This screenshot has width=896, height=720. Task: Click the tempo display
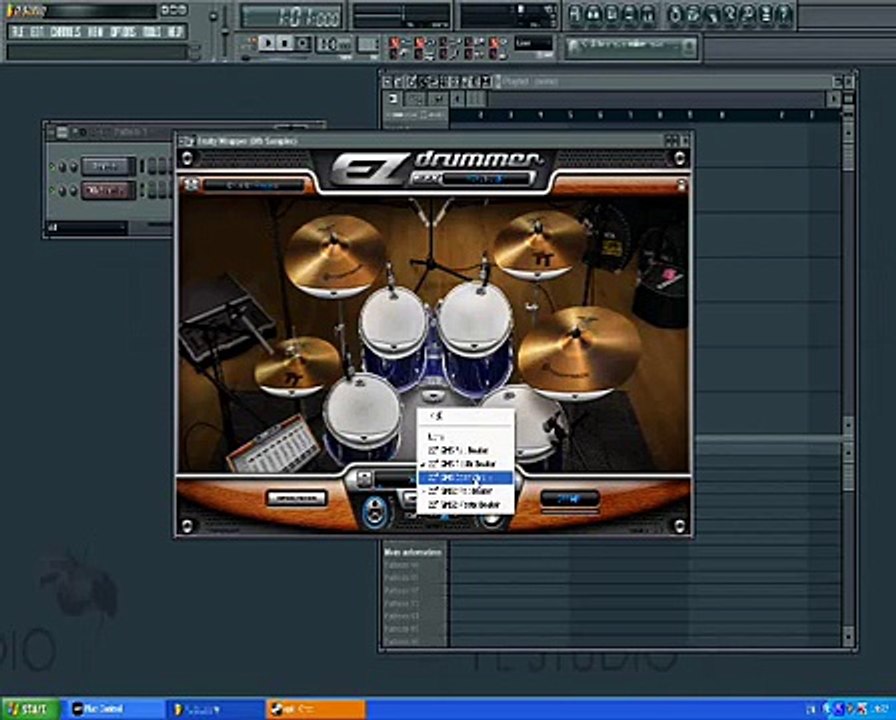click(x=334, y=44)
